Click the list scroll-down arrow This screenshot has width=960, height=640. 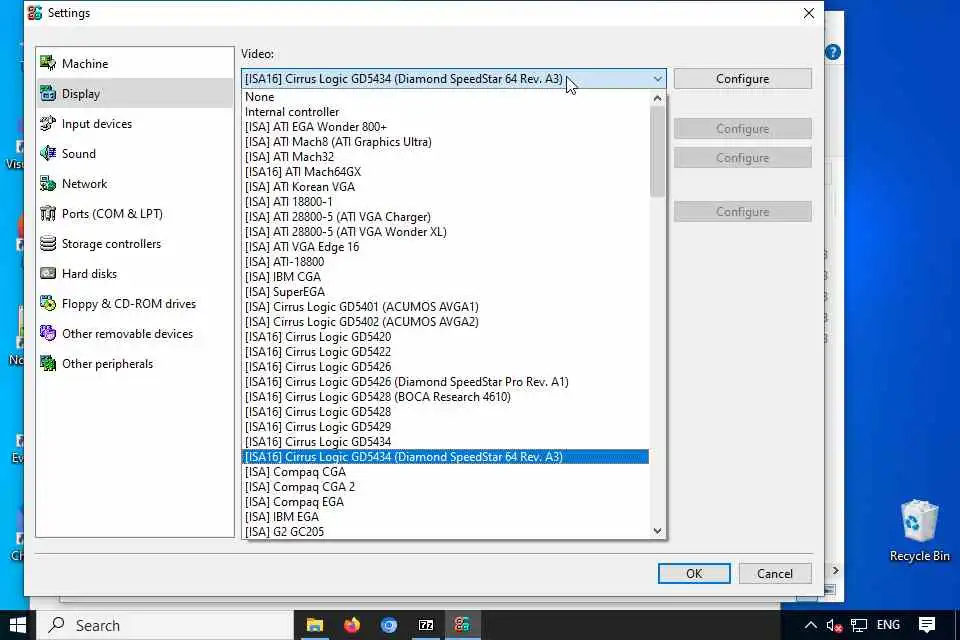[x=657, y=531]
